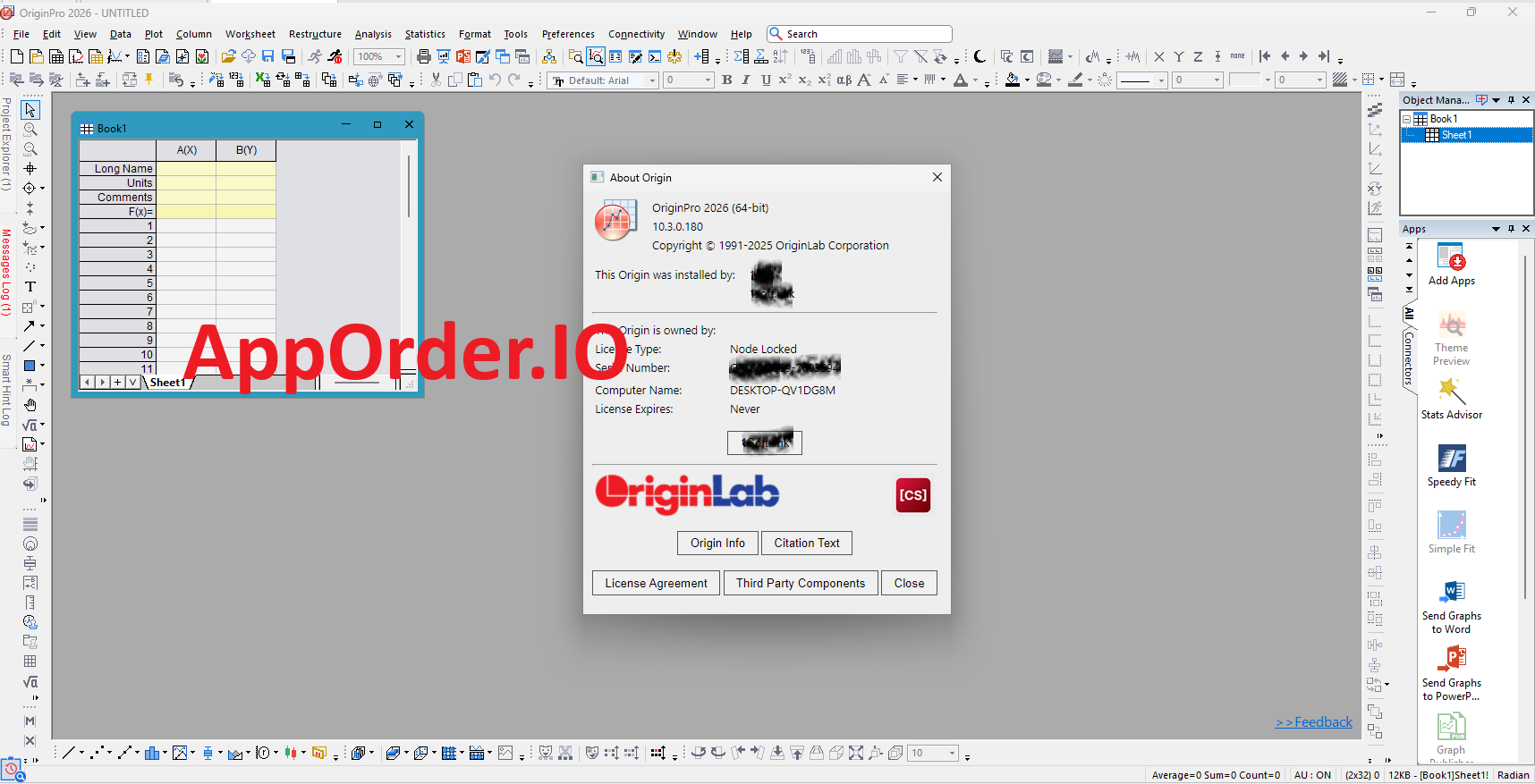This screenshot has height=784, width=1535.
Task: Select column B(Y) header in Book1
Action: tap(246, 149)
